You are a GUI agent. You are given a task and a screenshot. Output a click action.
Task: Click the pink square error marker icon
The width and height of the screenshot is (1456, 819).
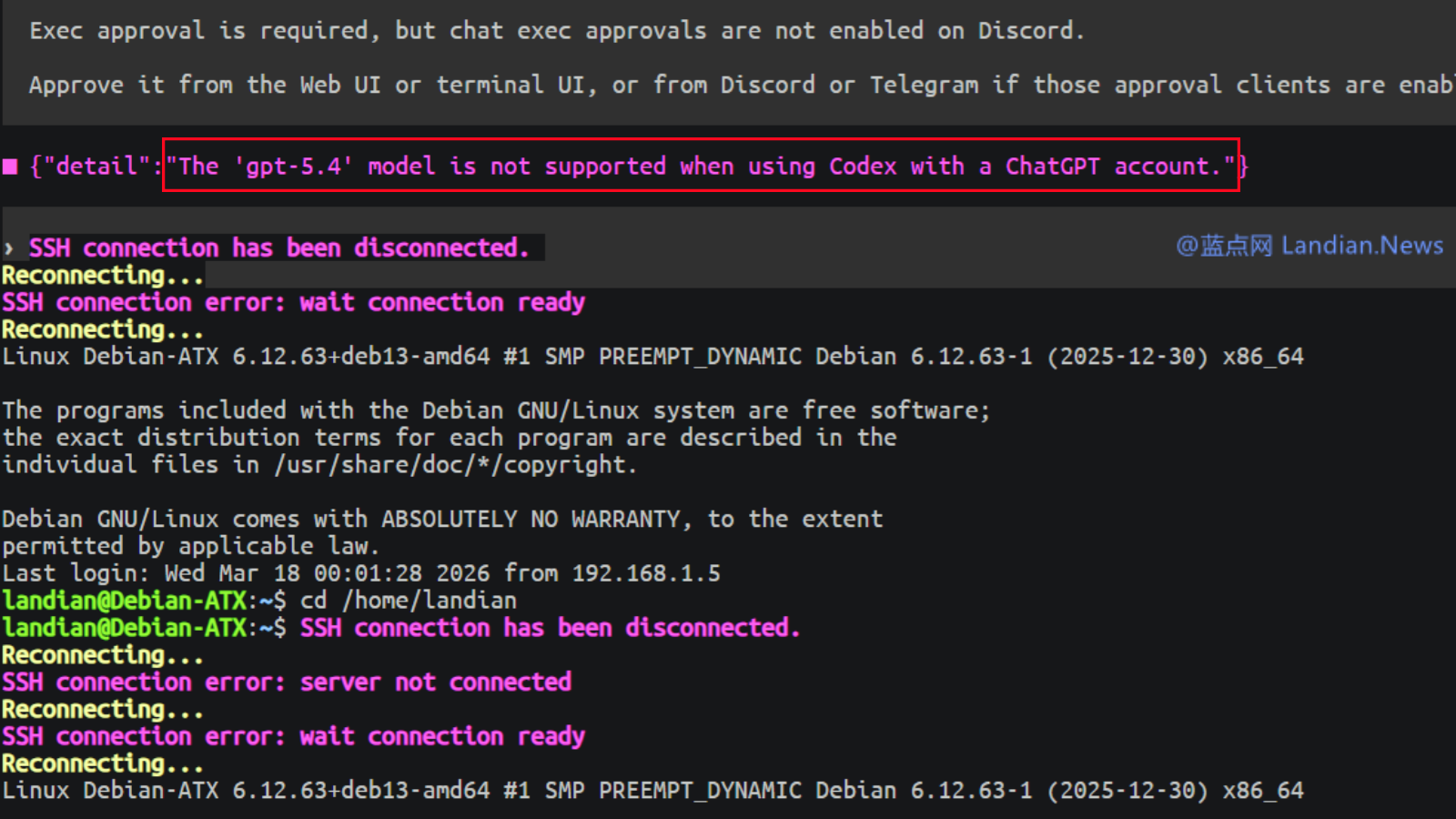[x=11, y=167]
